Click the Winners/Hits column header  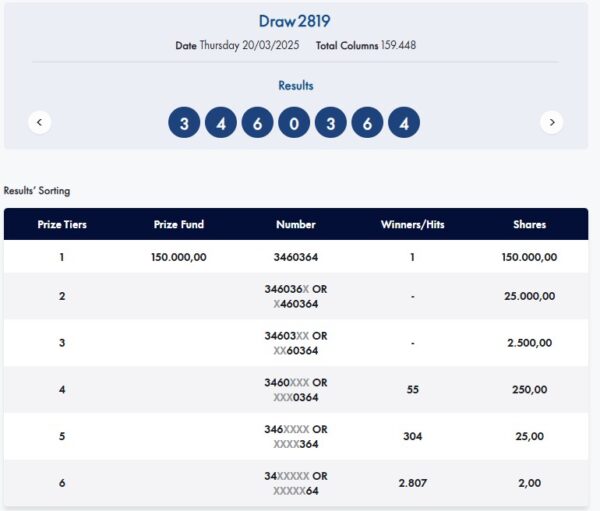tap(412, 225)
